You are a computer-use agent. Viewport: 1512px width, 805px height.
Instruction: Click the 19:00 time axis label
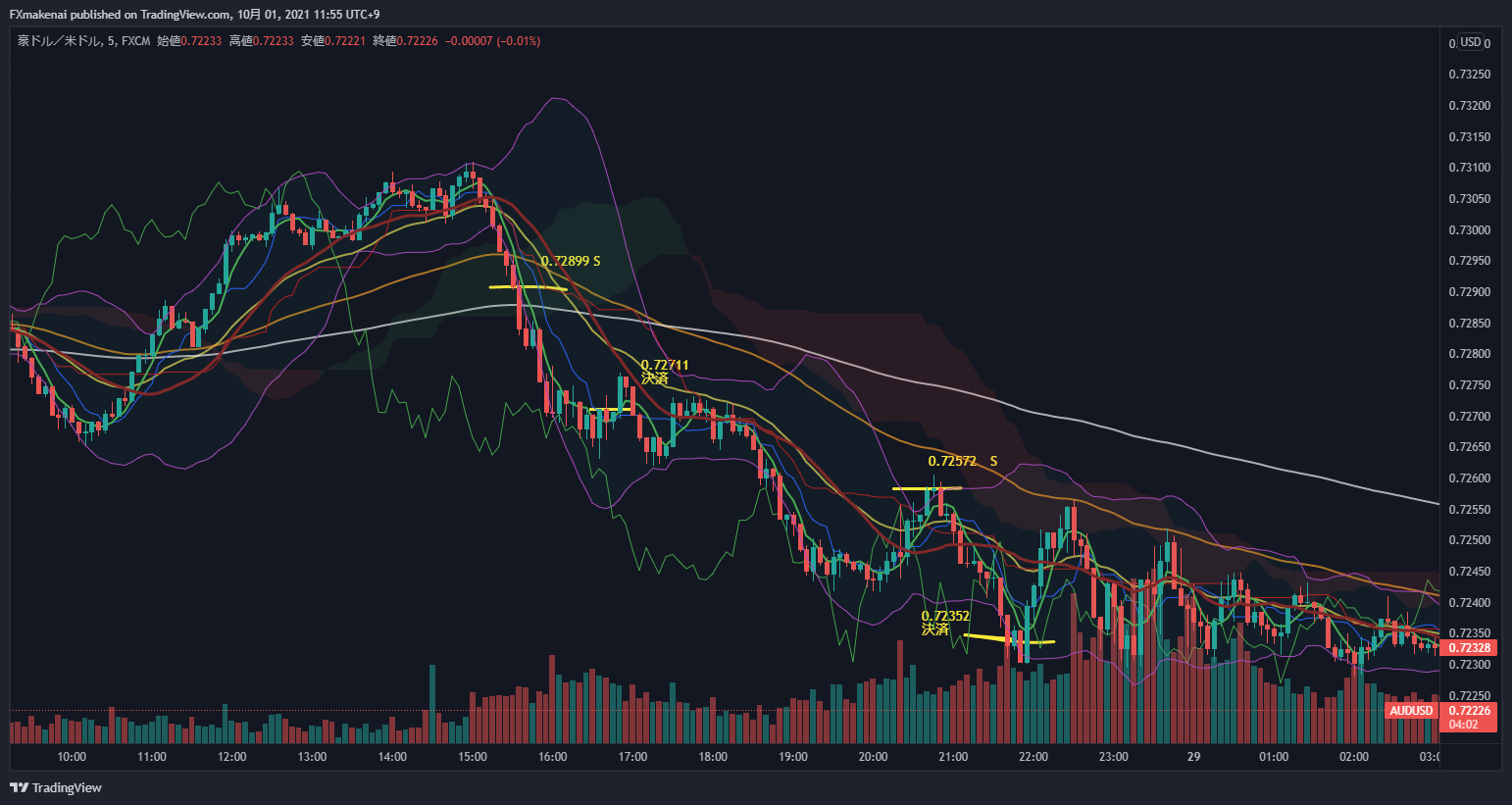[793, 757]
